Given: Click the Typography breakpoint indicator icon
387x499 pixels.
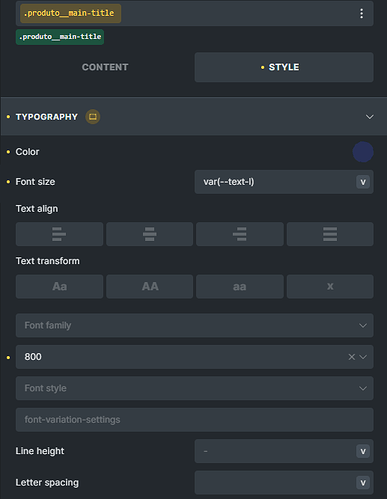Looking at the screenshot, I should click(93, 117).
